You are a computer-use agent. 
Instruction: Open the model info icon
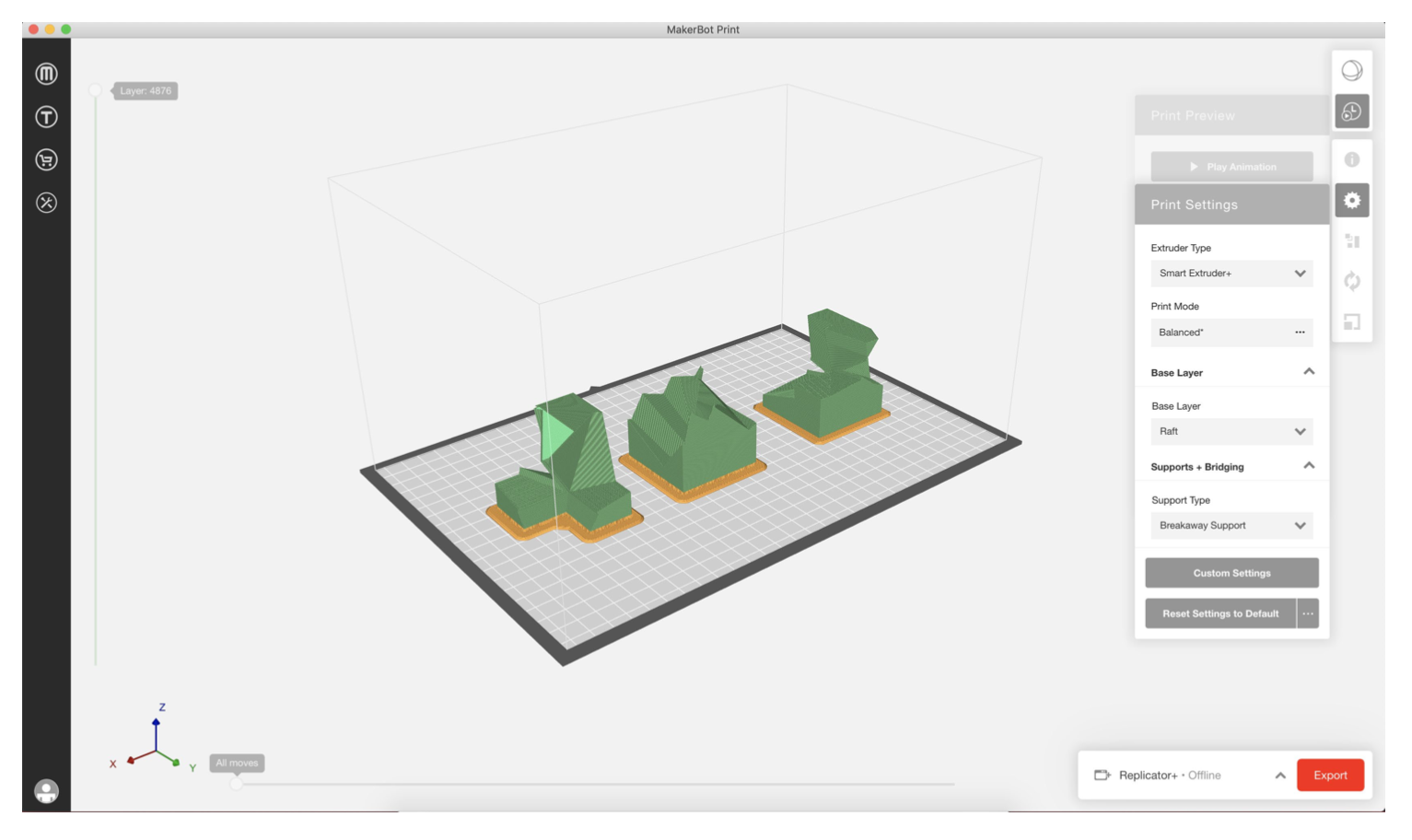(1351, 159)
